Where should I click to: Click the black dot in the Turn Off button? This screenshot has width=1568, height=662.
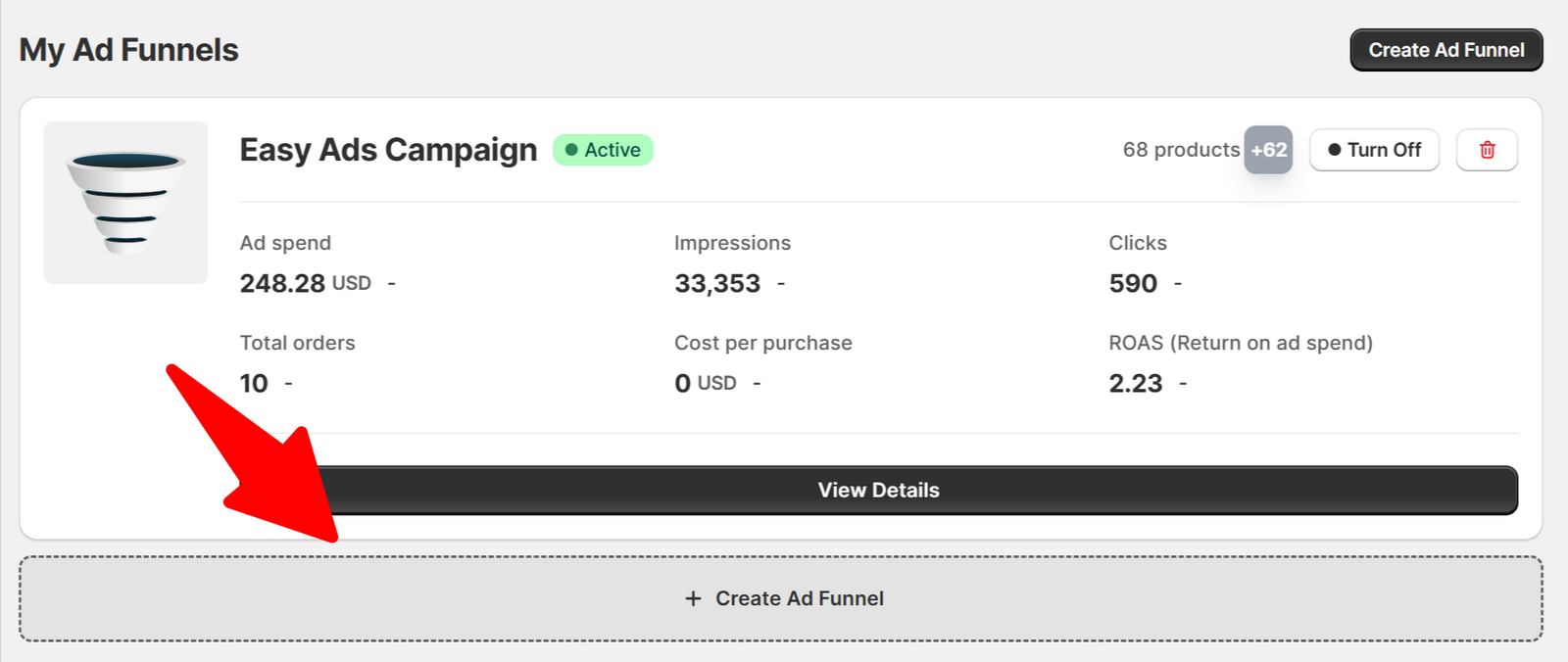pos(1334,150)
